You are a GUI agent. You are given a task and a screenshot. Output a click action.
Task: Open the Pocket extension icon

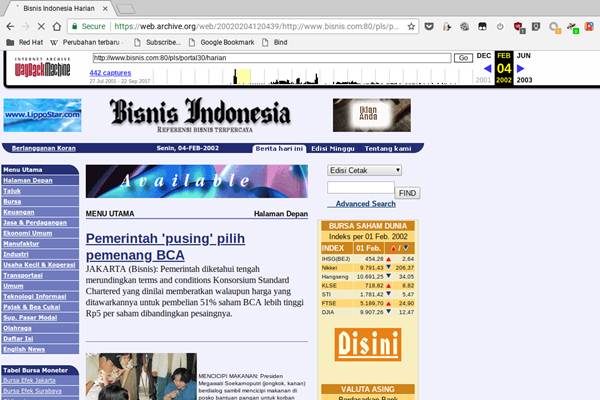tap(429, 26)
